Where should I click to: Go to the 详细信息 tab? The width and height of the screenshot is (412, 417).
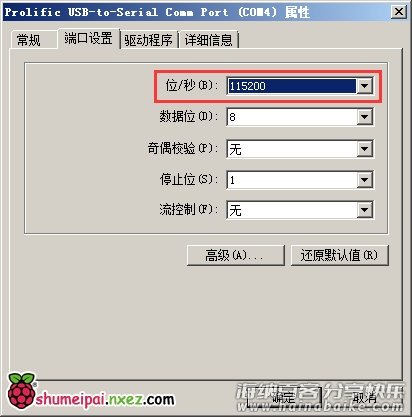tap(209, 40)
